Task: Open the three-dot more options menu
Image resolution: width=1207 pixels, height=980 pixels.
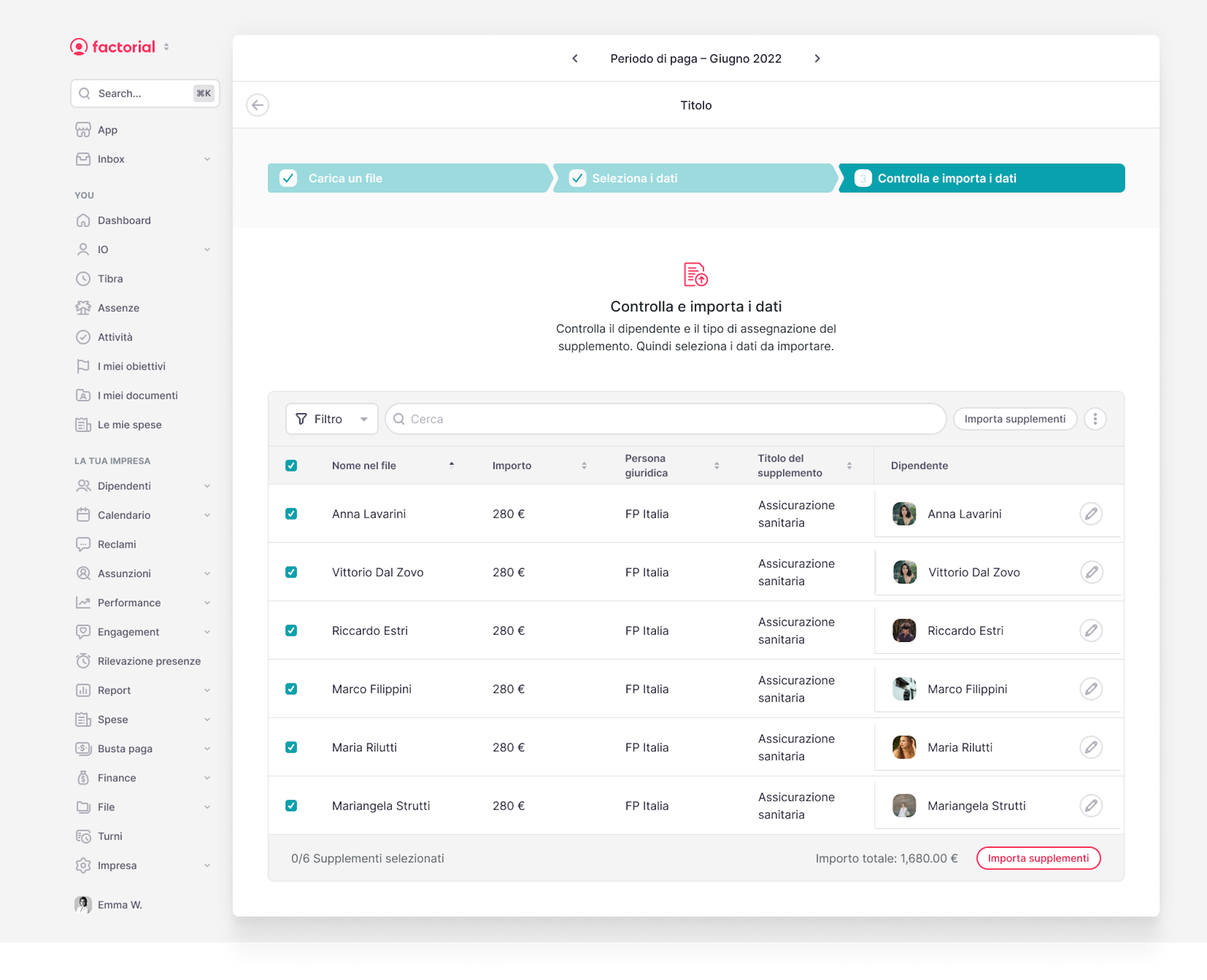Action: point(1095,419)
